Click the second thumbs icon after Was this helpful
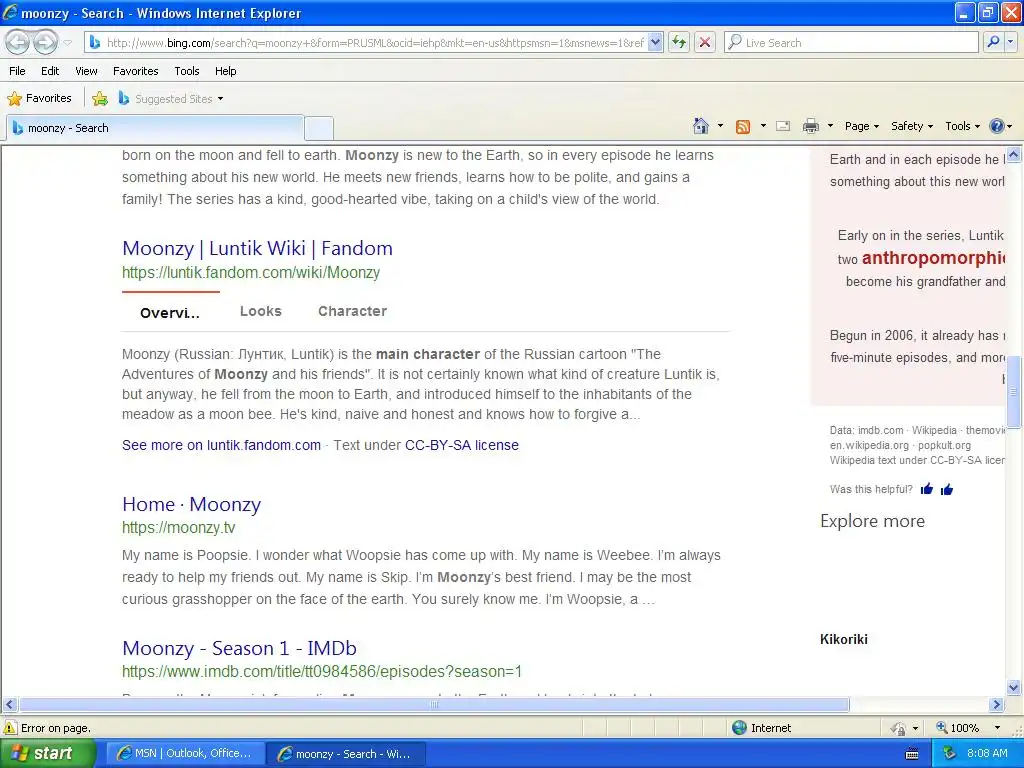This screenshot has width=1024, height=768. [947, 489]
